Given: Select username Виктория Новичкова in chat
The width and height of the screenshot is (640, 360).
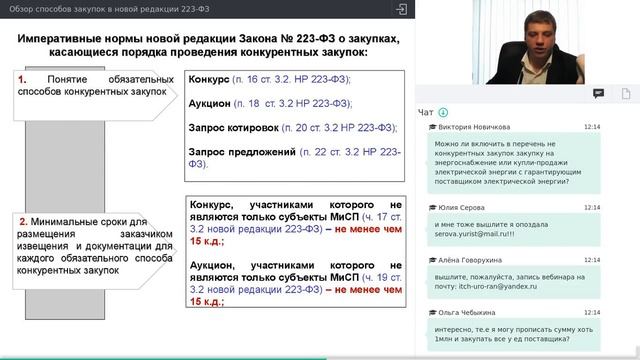Looking at the screenshot, I should (x=474, y=127).
